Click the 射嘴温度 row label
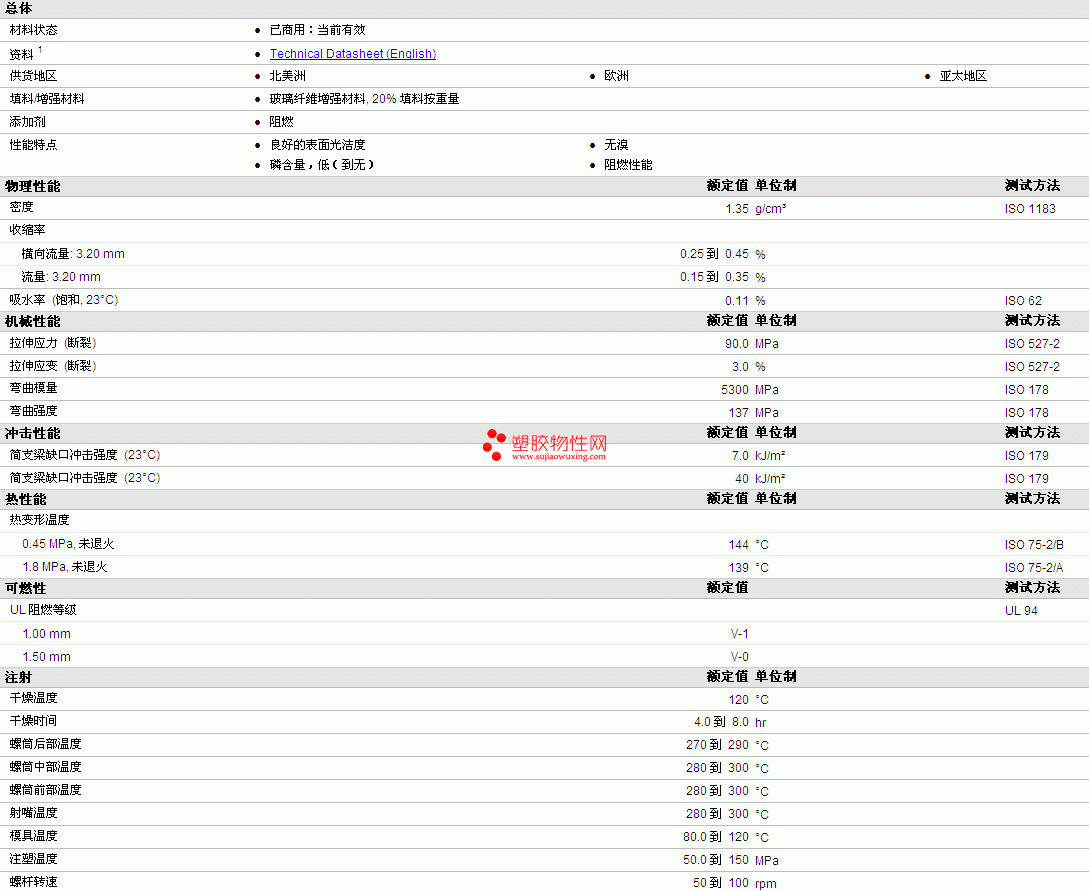1089x891 pixels. pos(33,813)
